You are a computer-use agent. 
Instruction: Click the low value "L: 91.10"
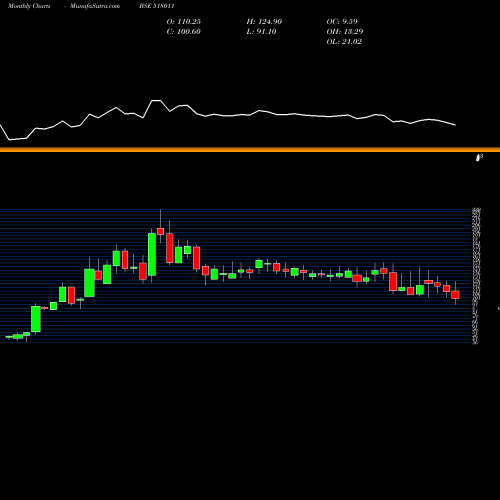point(261,32)
